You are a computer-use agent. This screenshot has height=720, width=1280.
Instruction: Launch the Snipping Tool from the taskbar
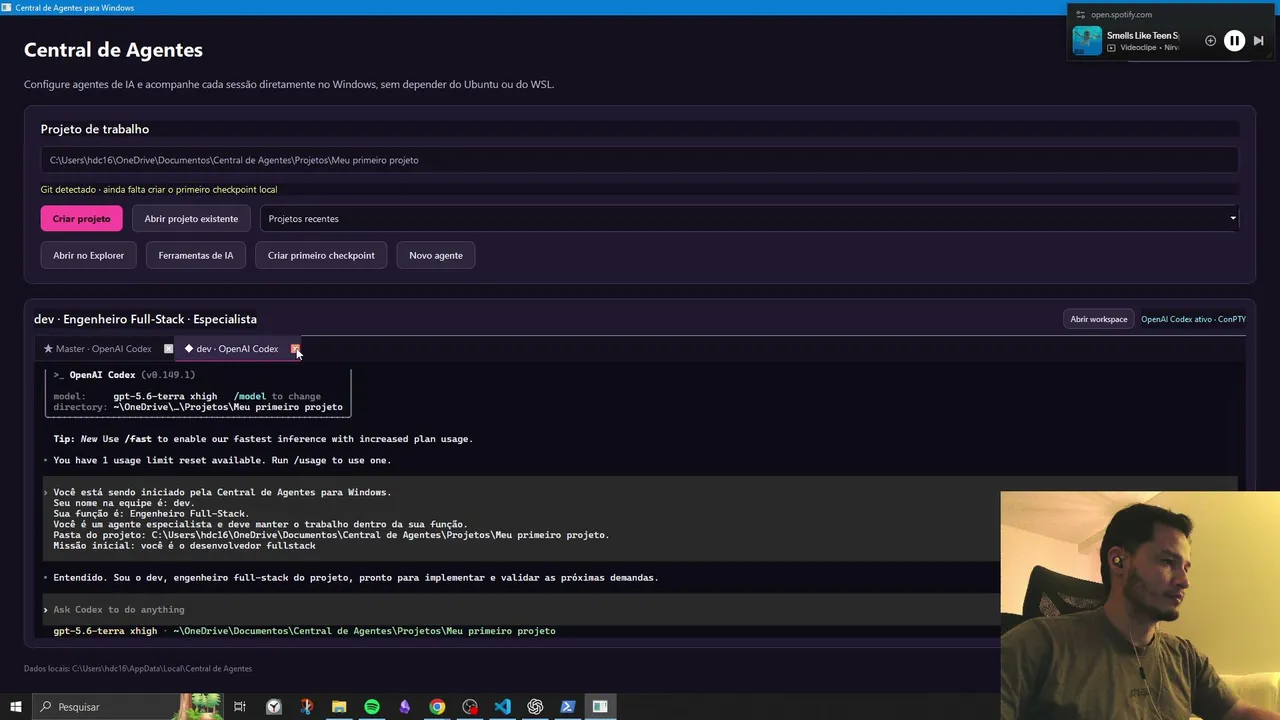306,707
